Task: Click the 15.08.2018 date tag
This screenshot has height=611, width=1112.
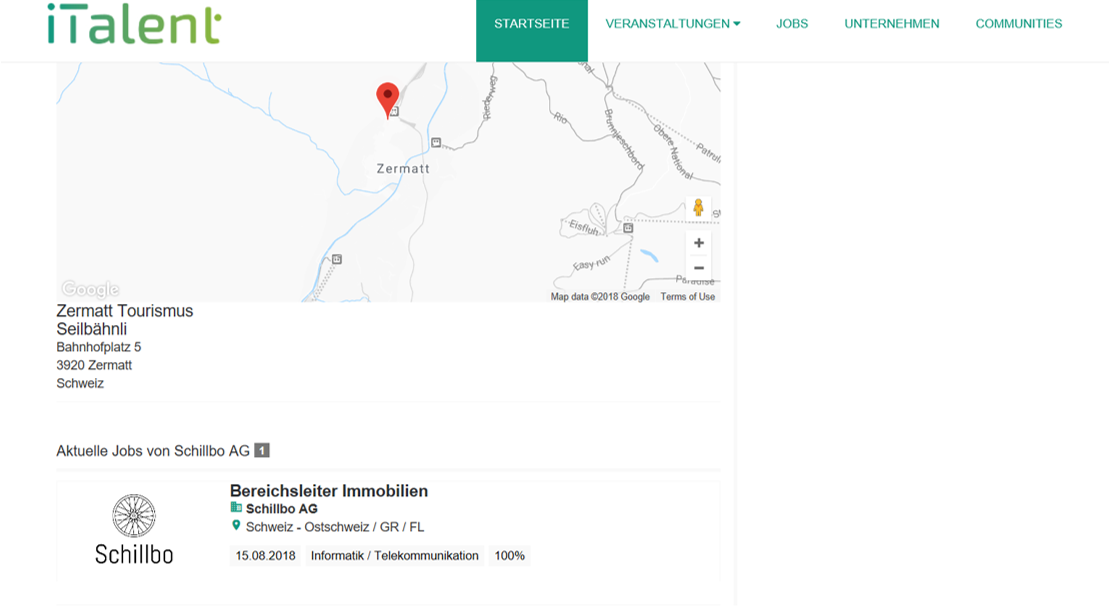Action: (265, 556)
